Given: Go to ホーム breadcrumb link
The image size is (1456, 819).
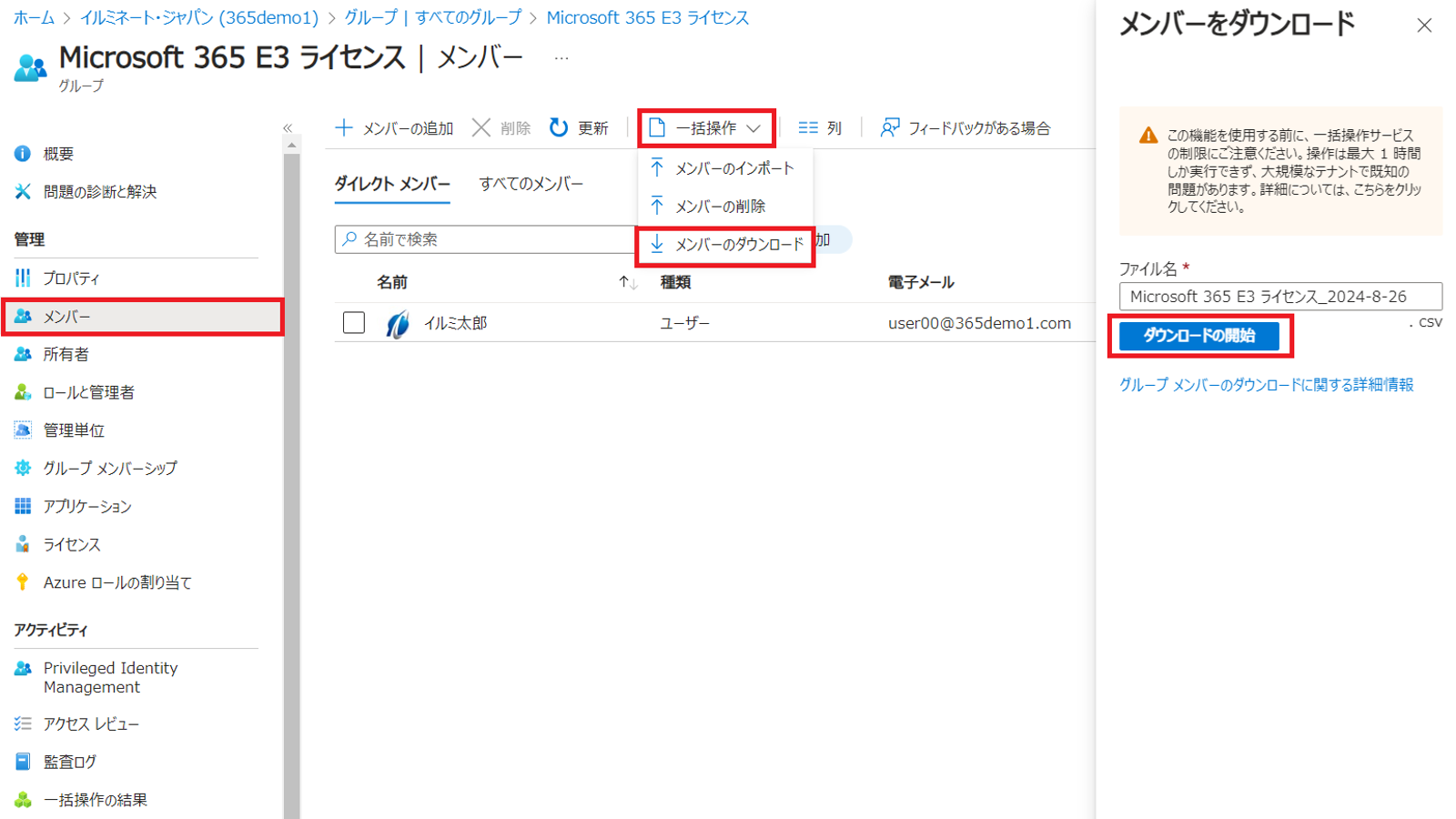Looking at the screenshot, I should click(34, 17).
